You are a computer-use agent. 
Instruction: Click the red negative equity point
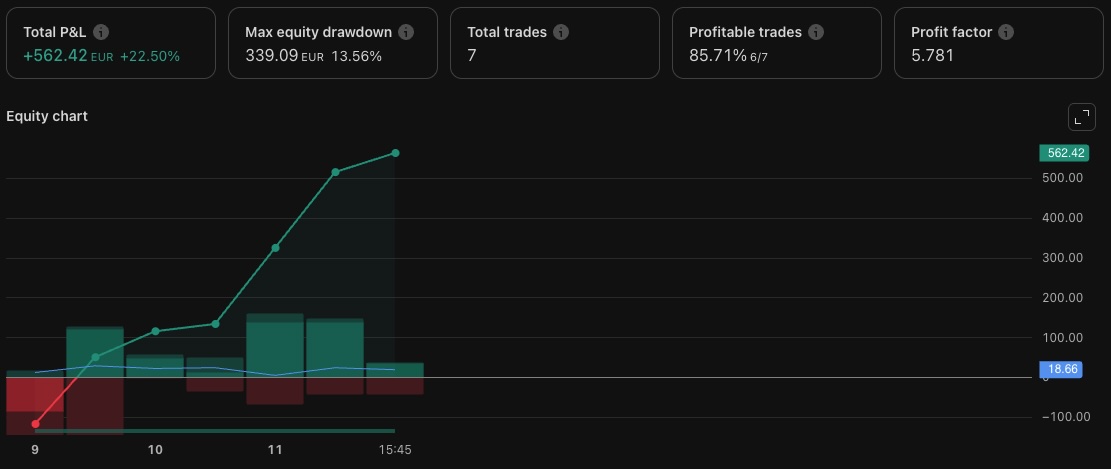[x=35, y=424]
